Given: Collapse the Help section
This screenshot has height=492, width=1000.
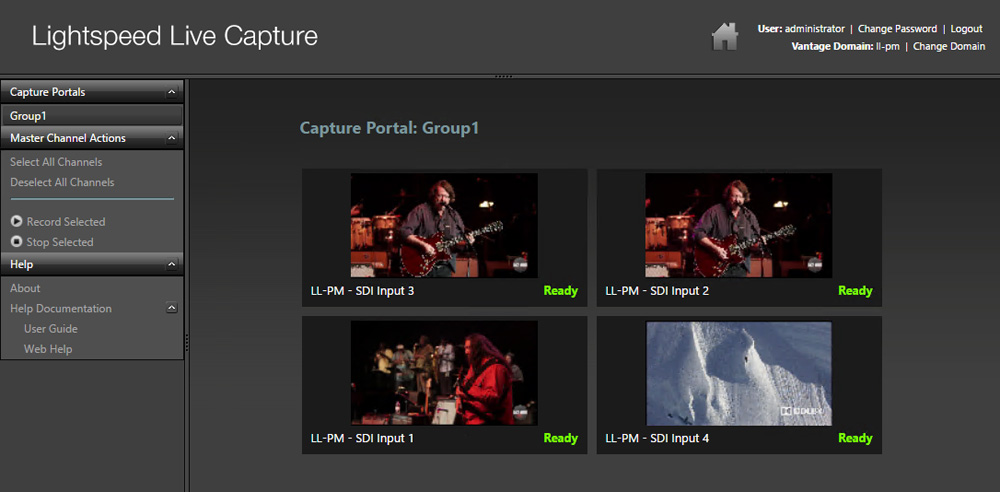Looking at the screenshot, I should 171,264.
